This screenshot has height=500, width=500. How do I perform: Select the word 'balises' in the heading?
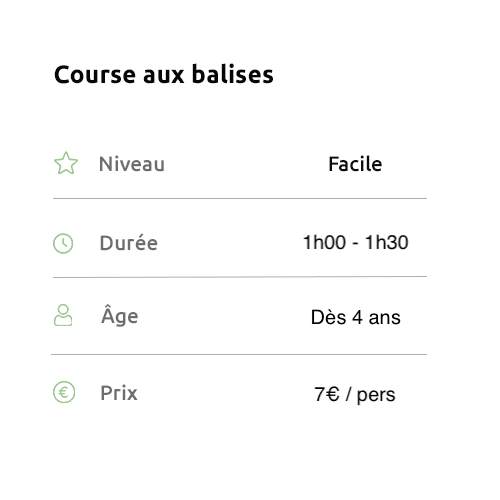click(x=233, y=74)
